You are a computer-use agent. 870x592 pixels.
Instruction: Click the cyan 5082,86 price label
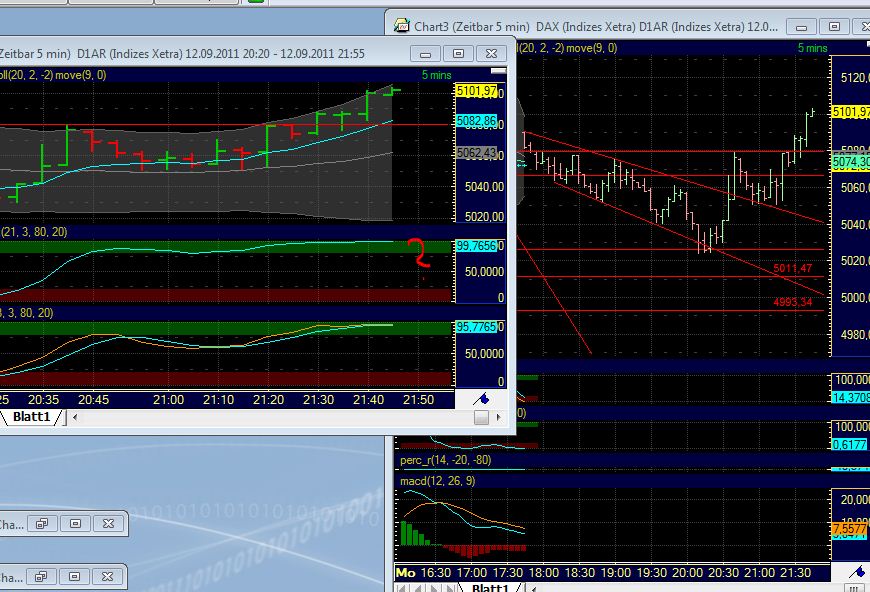pos(477,121)
